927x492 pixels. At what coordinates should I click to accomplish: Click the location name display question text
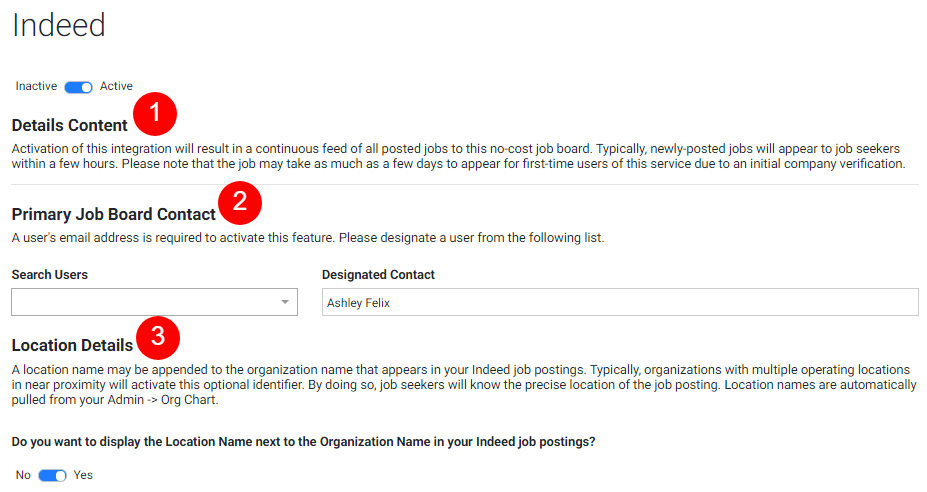303,441
